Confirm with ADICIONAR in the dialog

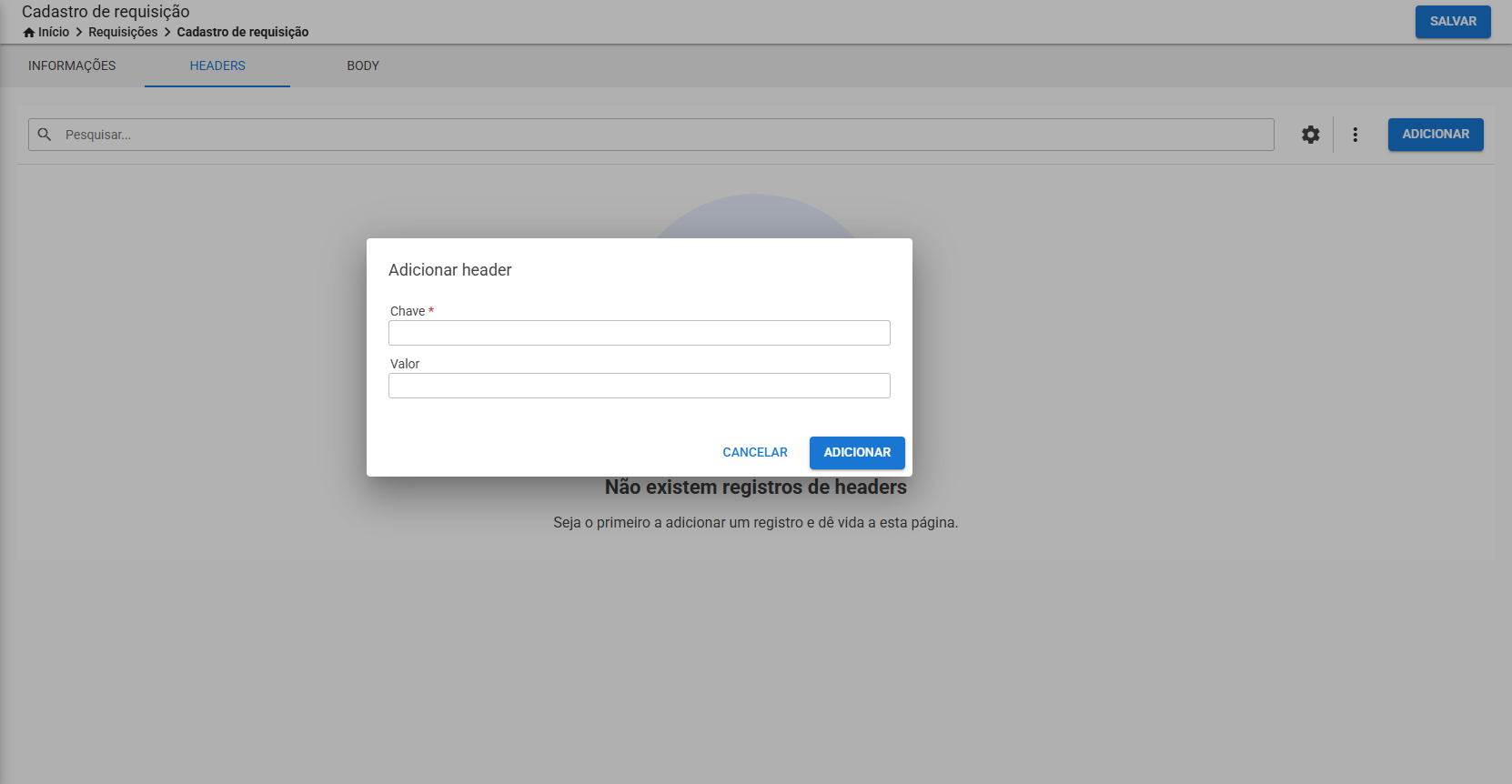pos(857,453)
